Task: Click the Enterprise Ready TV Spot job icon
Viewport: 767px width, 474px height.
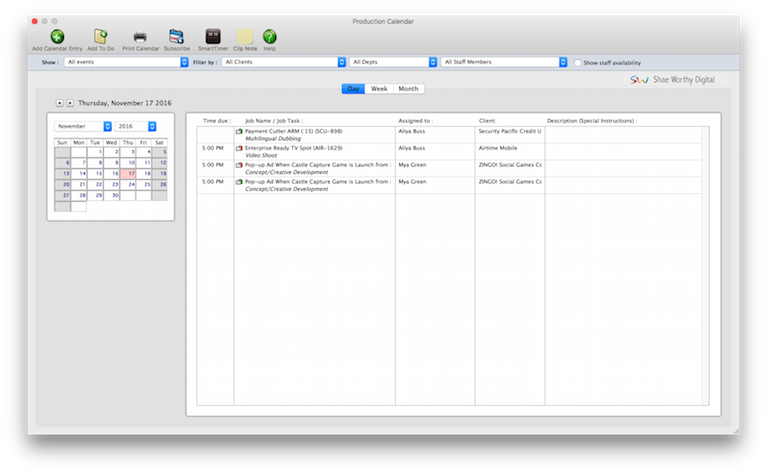Action: point(239,148)
